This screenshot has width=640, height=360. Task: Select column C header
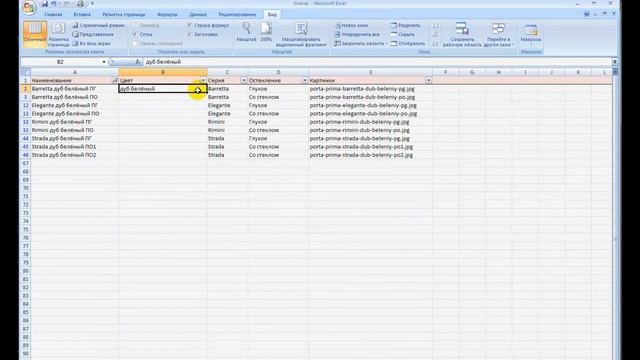227,72
